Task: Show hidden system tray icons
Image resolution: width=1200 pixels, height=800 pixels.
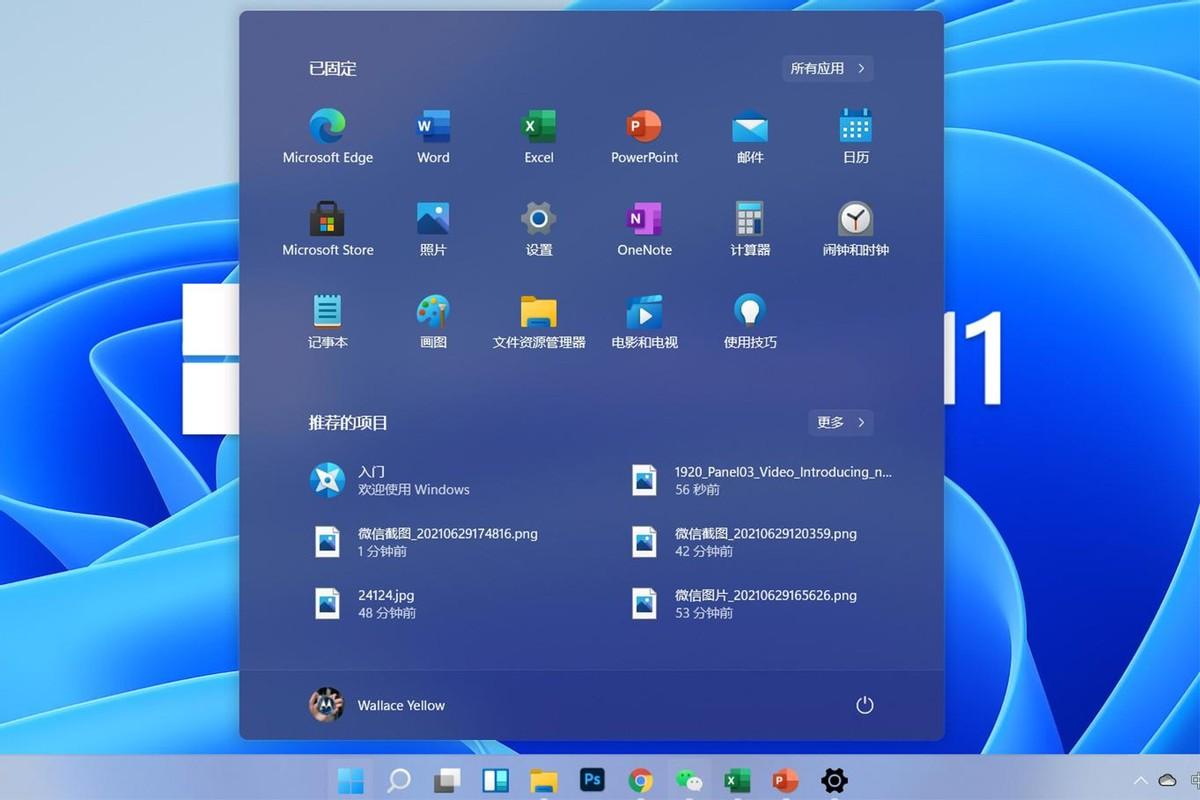Action: [1139, 780]
